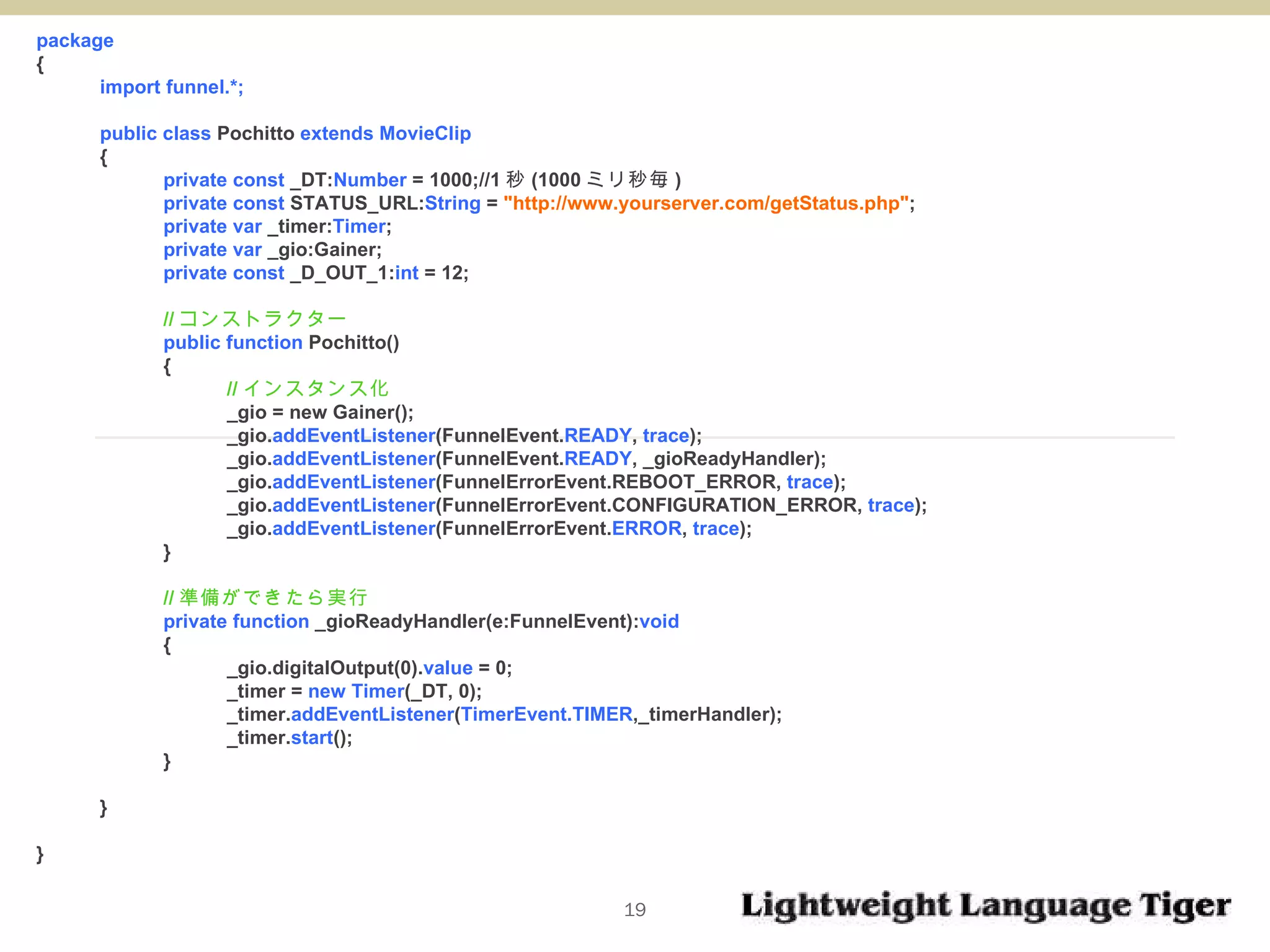Screen dimensions: 1270x952
Task: Click the 'public function Pochitto()' line
Action: coord(281,343)
